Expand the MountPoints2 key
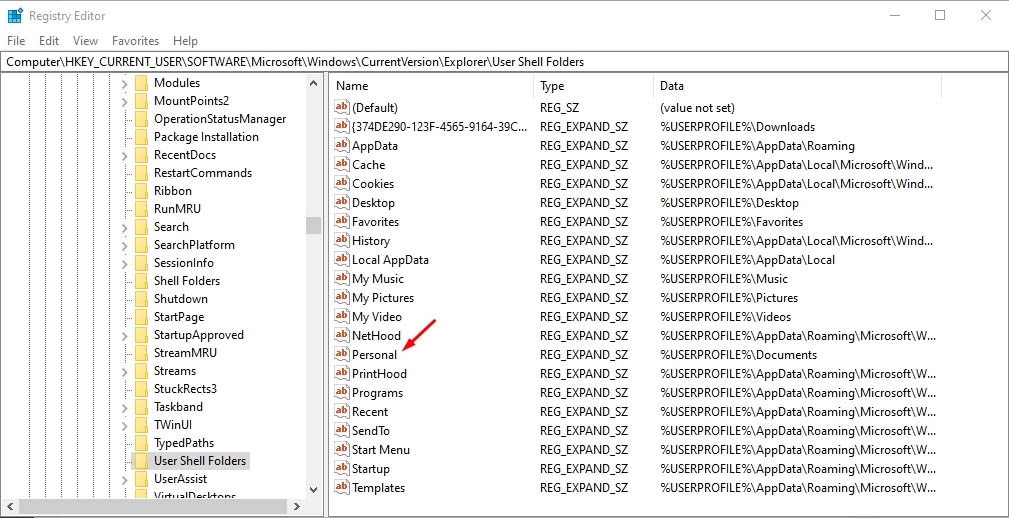1009x518 pixels. [x=124, y=101]
